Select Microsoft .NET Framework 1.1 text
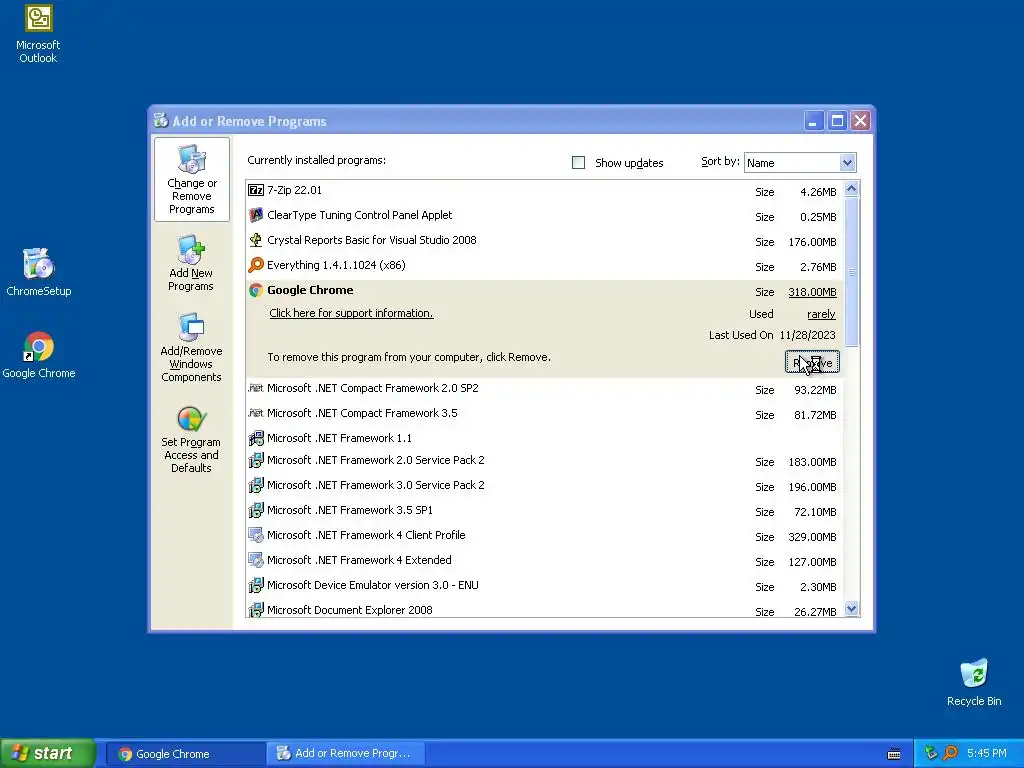 click(339, 438)
